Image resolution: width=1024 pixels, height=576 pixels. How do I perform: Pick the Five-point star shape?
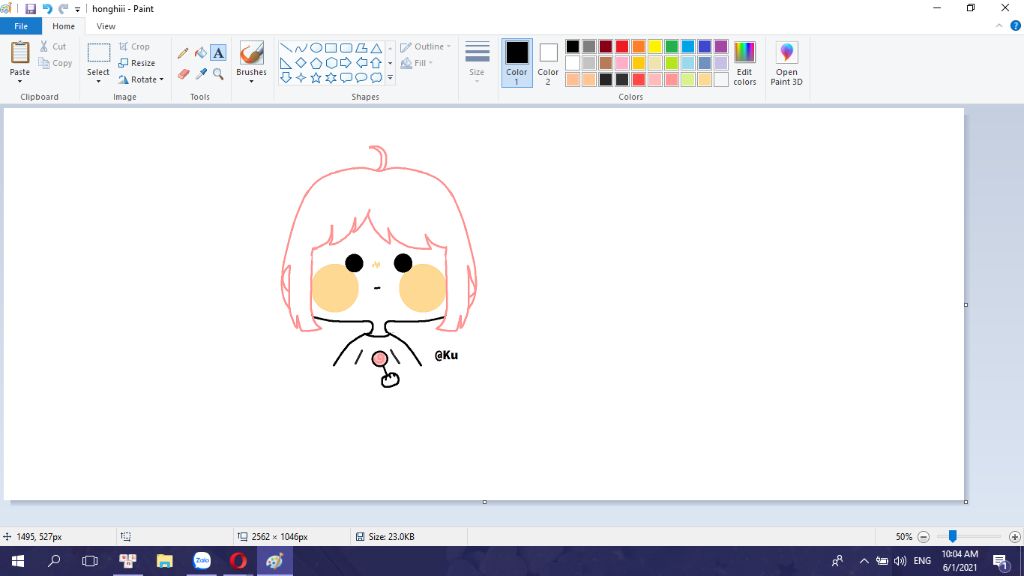[315, 78]
